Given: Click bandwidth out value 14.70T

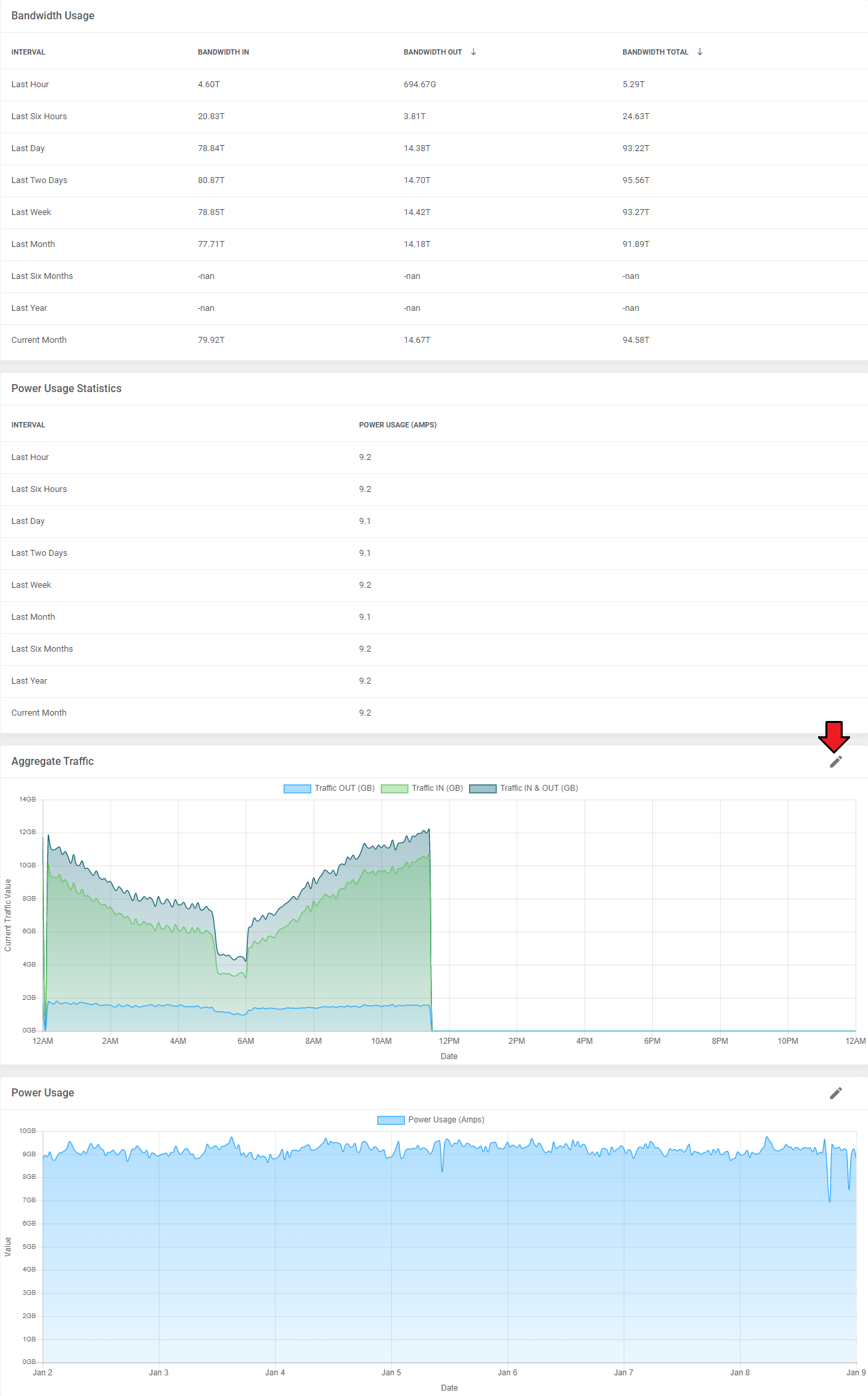Looking at the screenshot, I should point(417,180).
